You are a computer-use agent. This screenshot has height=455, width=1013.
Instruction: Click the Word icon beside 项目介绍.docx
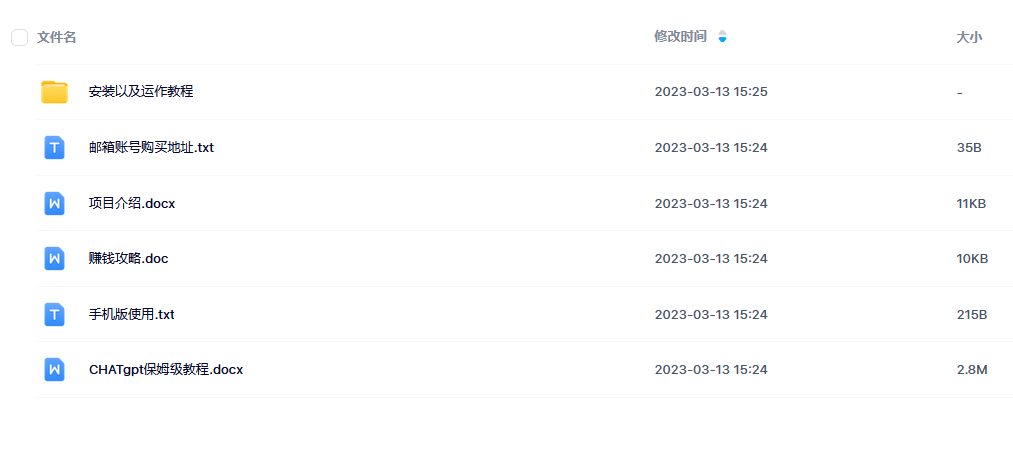click(x=54, y=204)
